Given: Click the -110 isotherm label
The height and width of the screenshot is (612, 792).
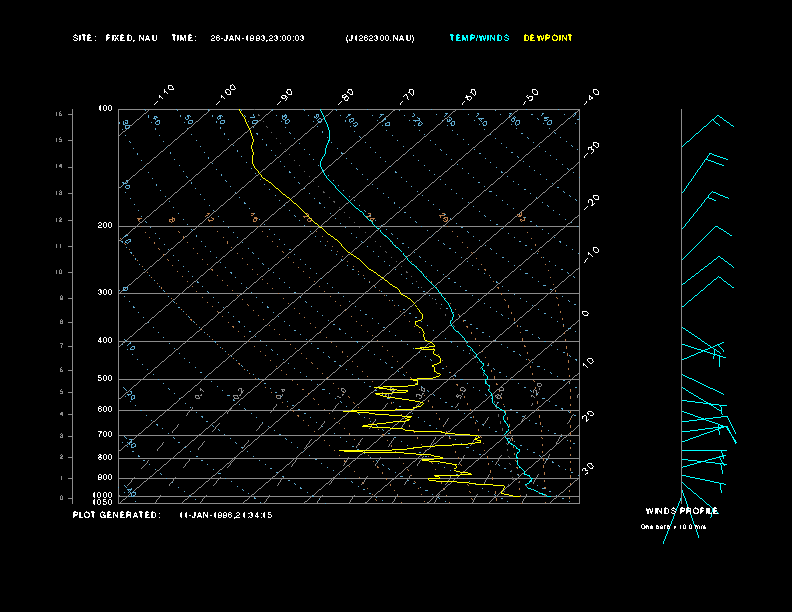Looking at the screenshot, I should pyautogui.click(x=164, y=95).
